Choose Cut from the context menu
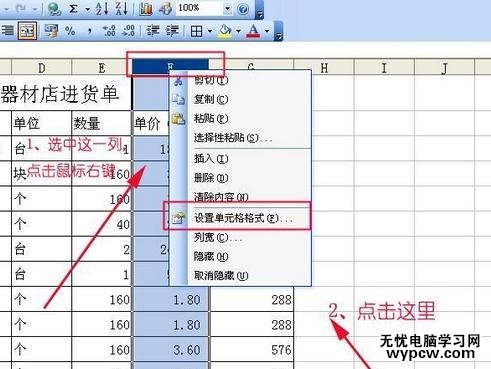491x369 pixels. click(x=240, y=80)
